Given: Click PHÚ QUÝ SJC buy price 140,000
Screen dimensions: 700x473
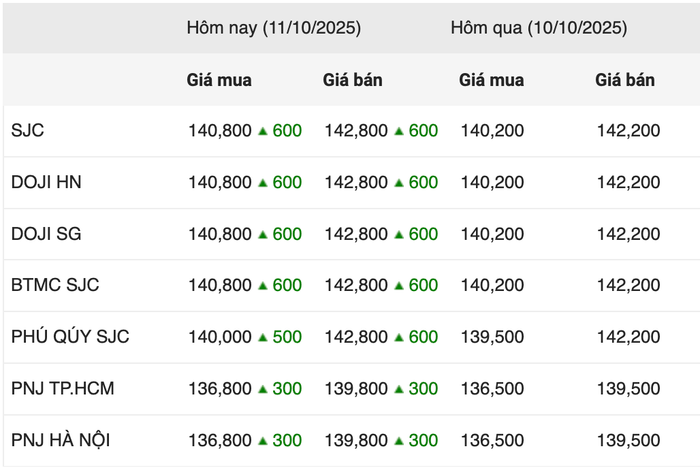Looking at the screenshot, I should [x=220, y=337].
